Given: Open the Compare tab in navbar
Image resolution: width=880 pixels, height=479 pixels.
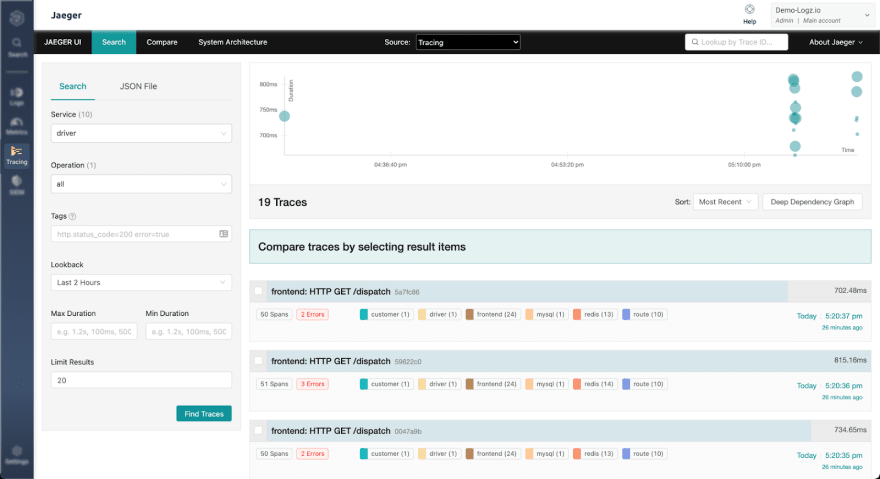Looking at the screenshot, I should (x=162, y=42).
